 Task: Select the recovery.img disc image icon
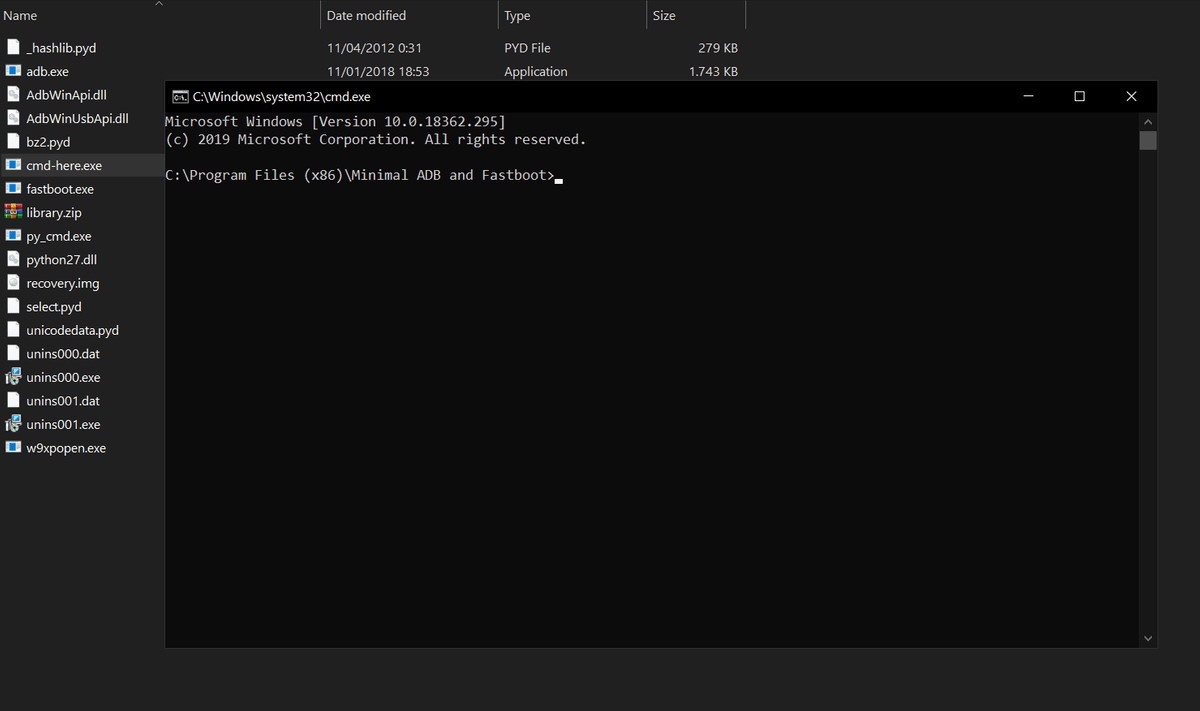click(x=14, y=283)
